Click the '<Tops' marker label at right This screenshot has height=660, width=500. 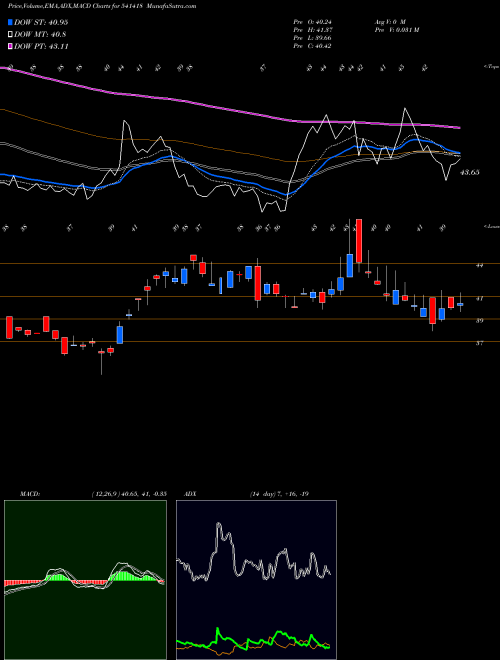492,67
